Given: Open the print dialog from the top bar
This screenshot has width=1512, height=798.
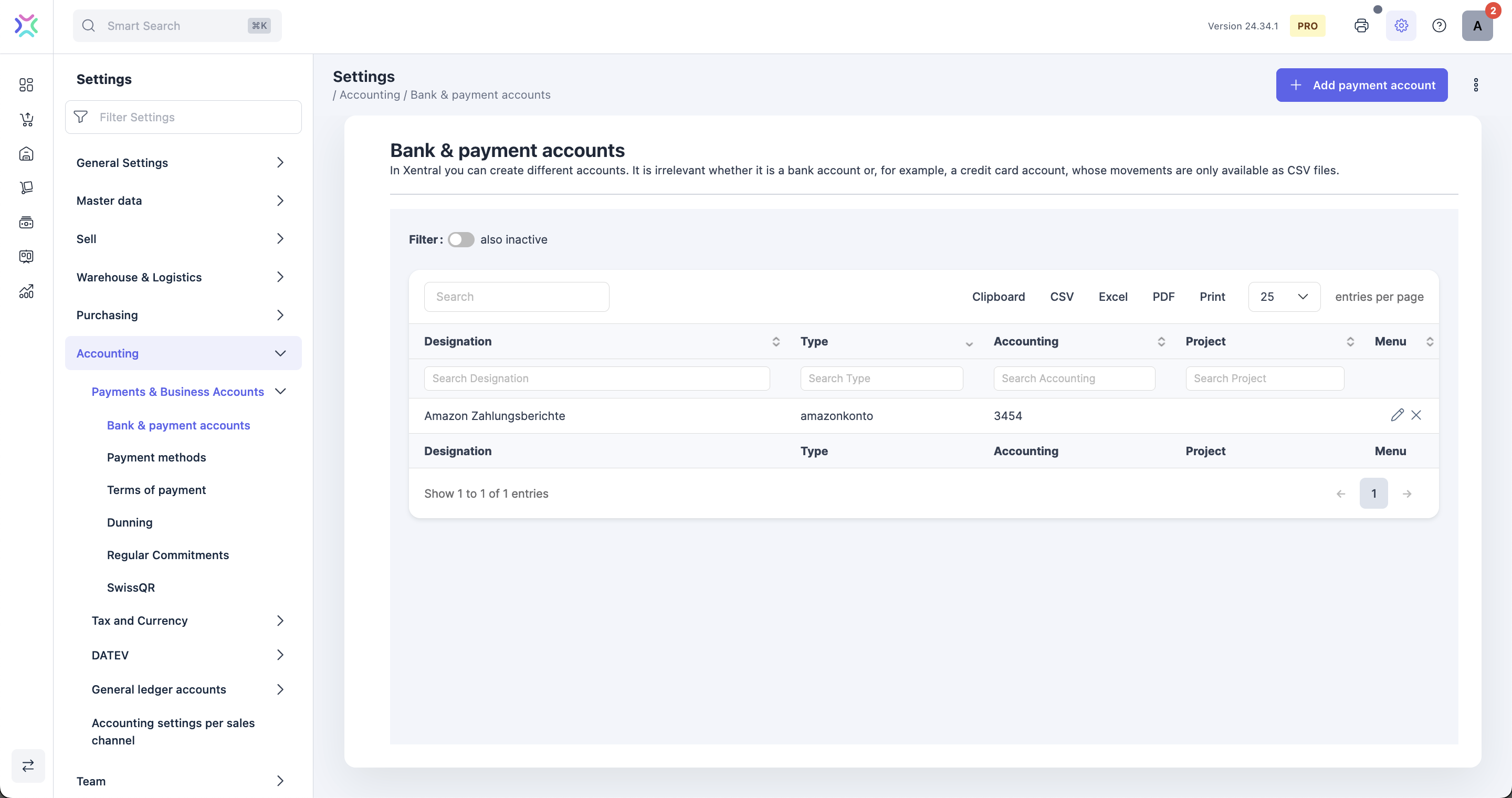Looking at the screenshot, I should (1362, 25).
